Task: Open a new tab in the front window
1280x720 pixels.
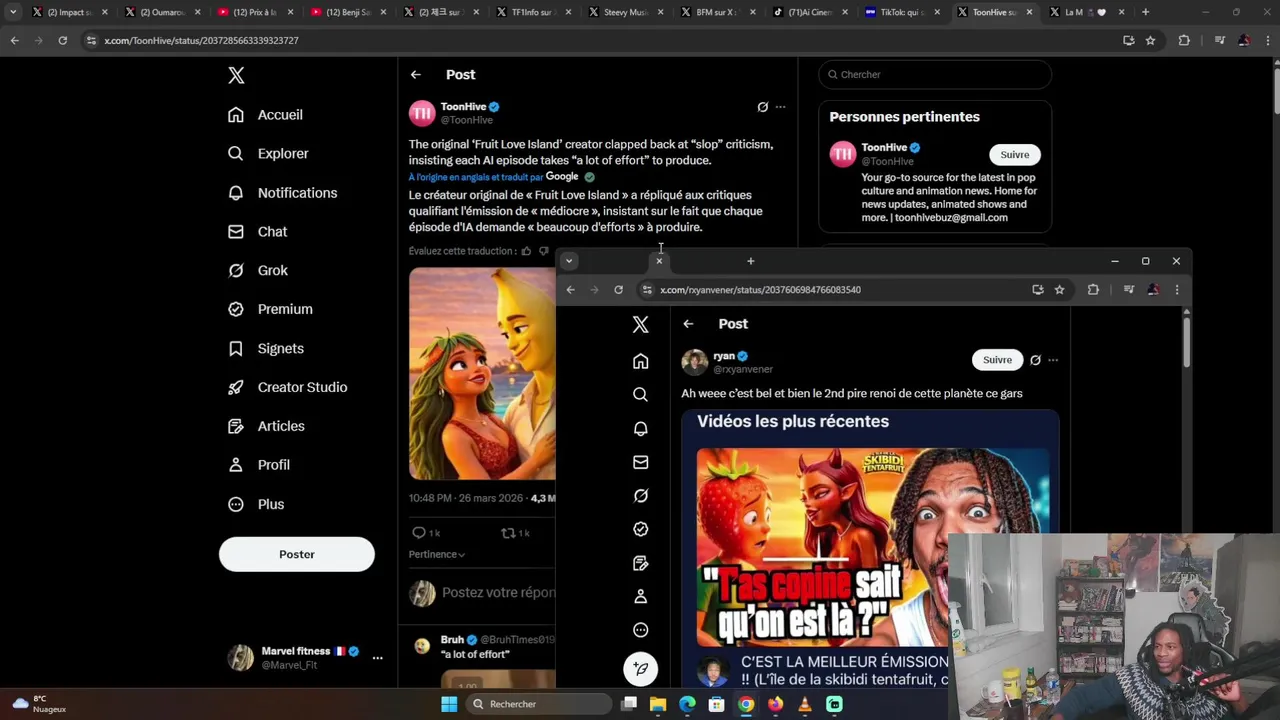Action: [x=750, y=261]
